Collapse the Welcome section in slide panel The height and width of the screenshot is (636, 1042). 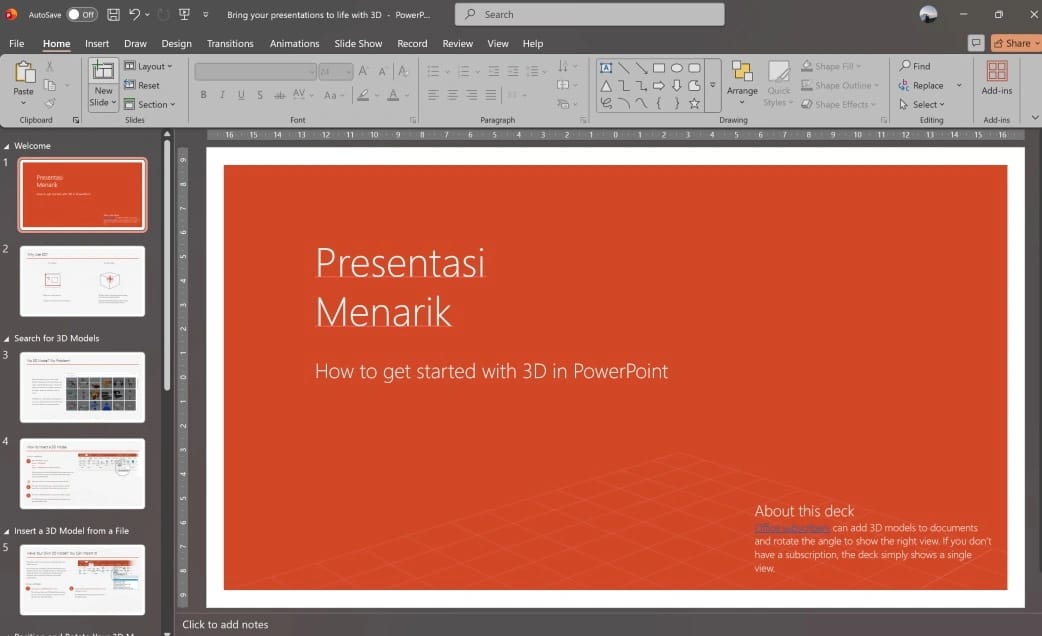coord(8,145)
